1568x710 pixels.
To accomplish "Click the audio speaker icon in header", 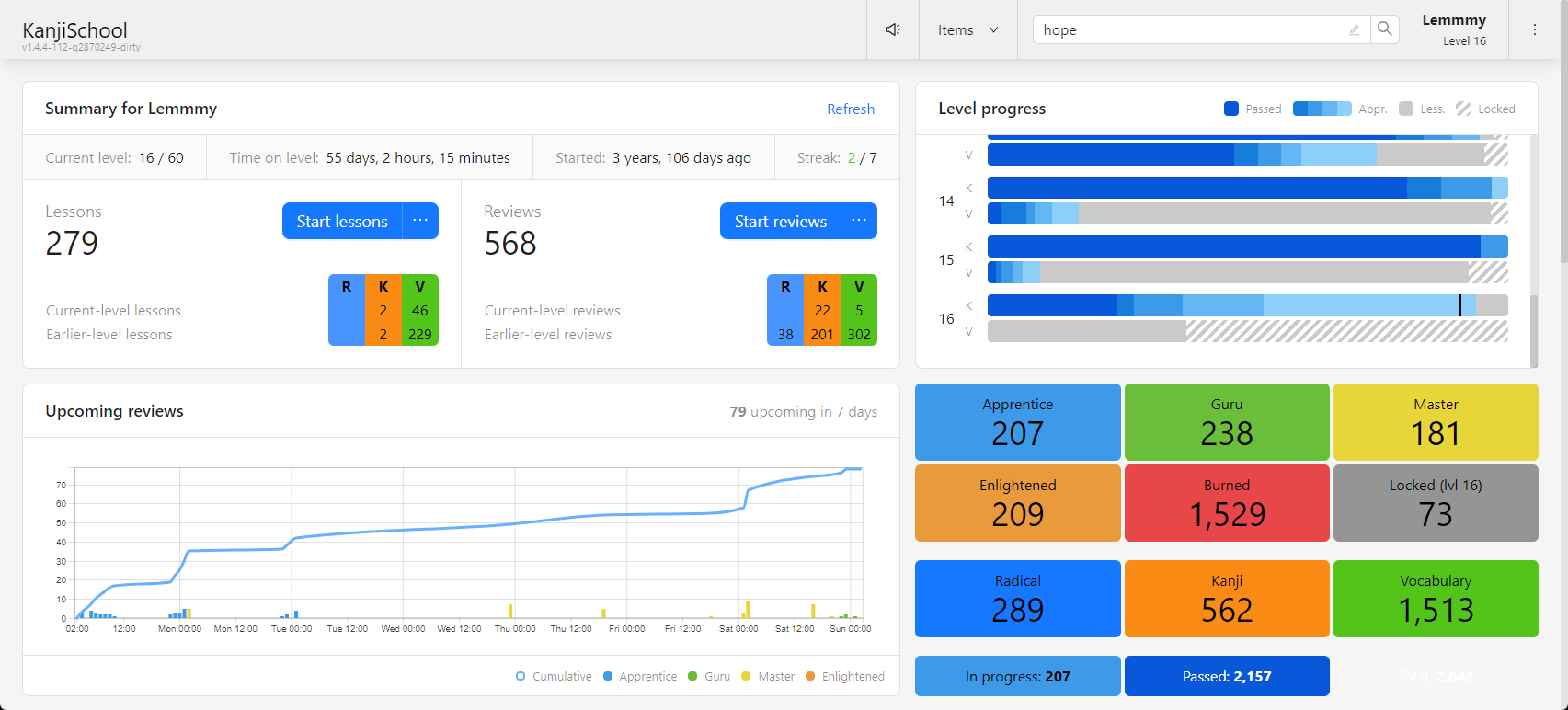I will pyautogui.click(x=892, y=29).
